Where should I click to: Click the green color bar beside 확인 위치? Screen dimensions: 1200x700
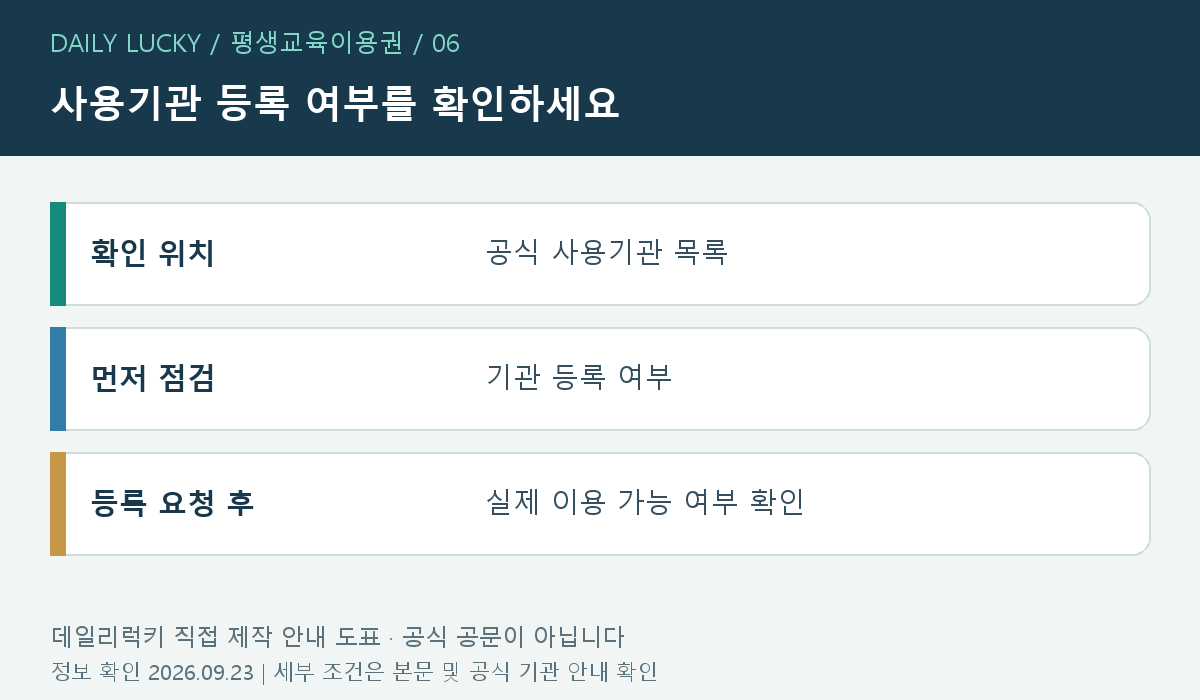click(x=58, y=254)
